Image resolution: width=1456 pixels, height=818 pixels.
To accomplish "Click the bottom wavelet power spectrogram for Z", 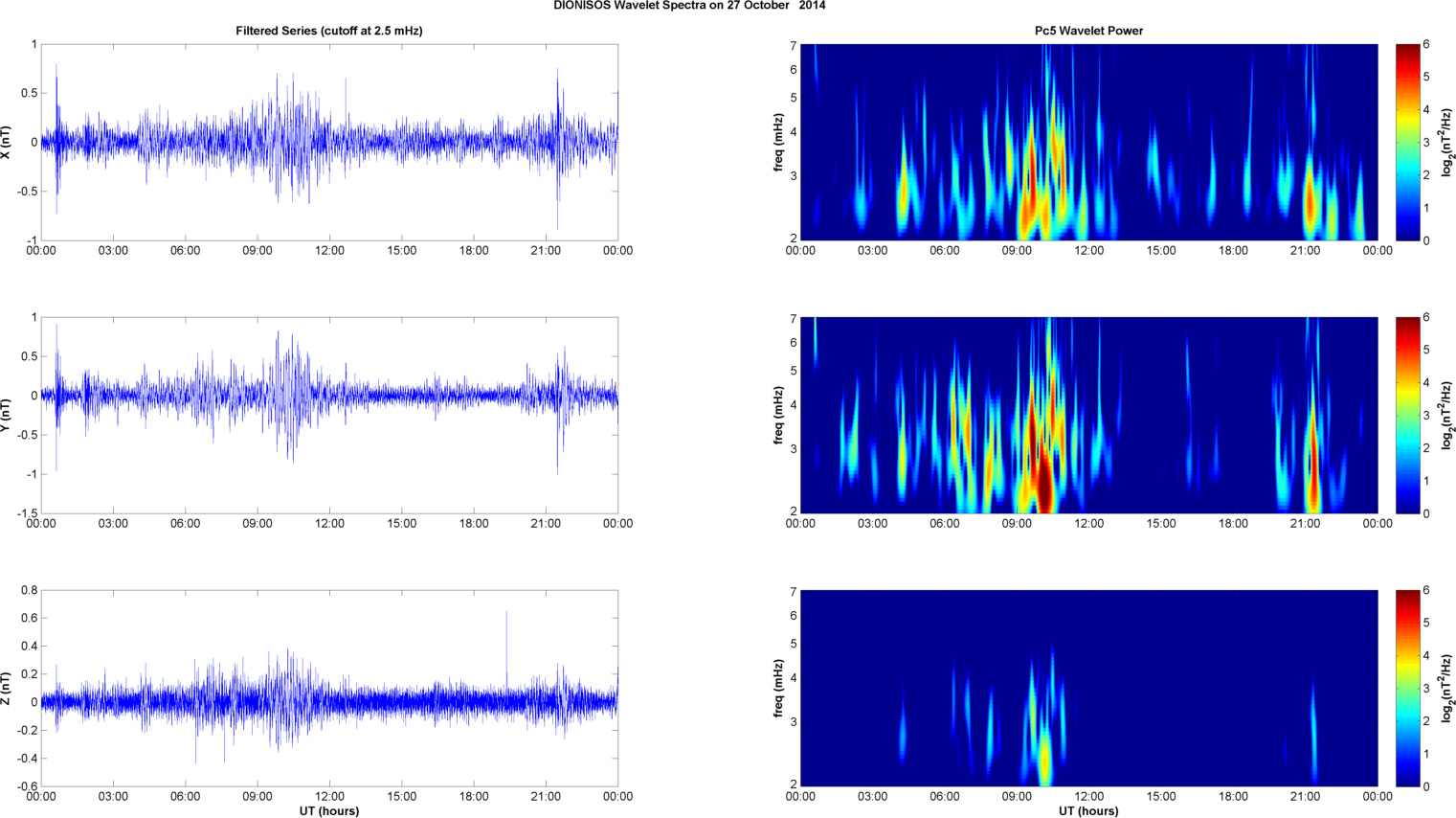I will point(1089,688).
